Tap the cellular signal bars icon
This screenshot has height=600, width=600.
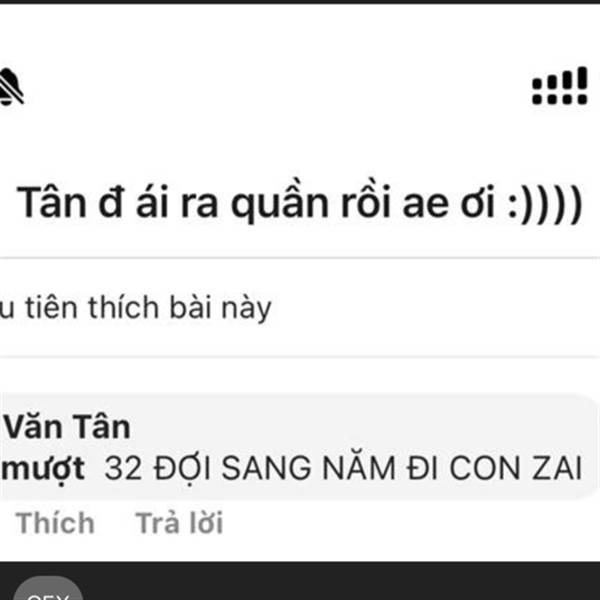click(559, 86)
